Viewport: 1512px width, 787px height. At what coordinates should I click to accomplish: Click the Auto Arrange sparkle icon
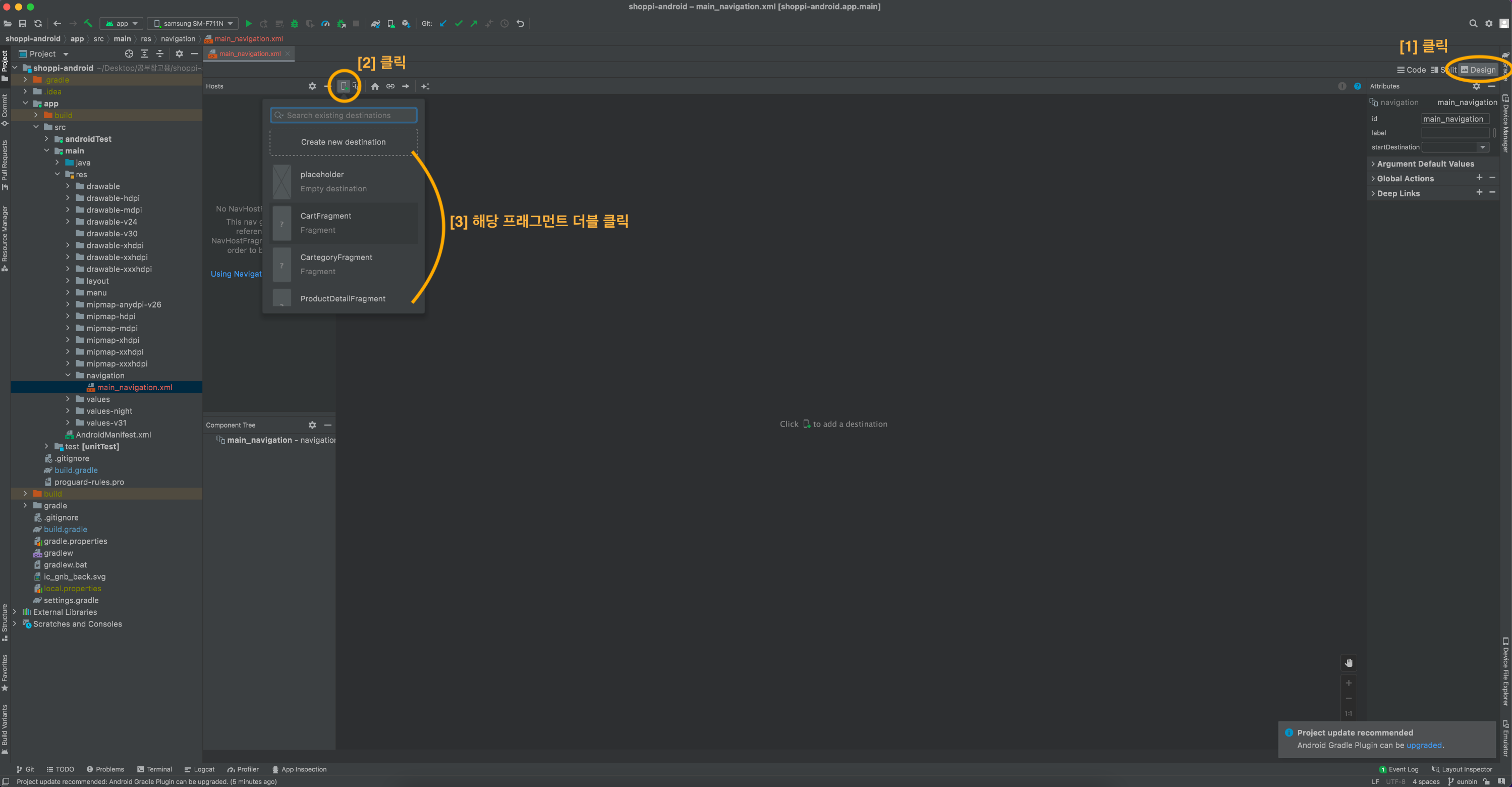(425, 86)
